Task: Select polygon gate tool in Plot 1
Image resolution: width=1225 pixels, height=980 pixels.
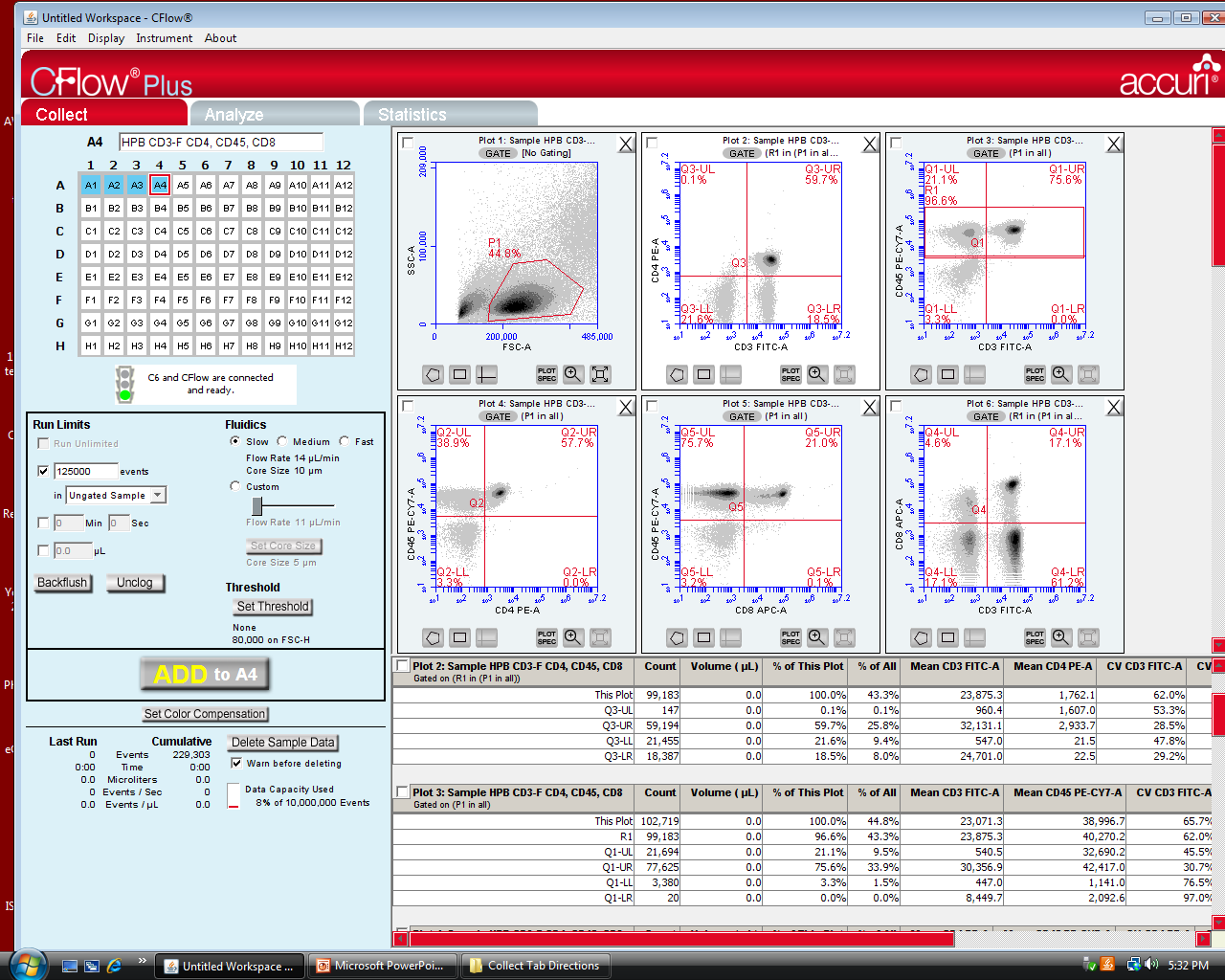Action: tap(434, 374)
